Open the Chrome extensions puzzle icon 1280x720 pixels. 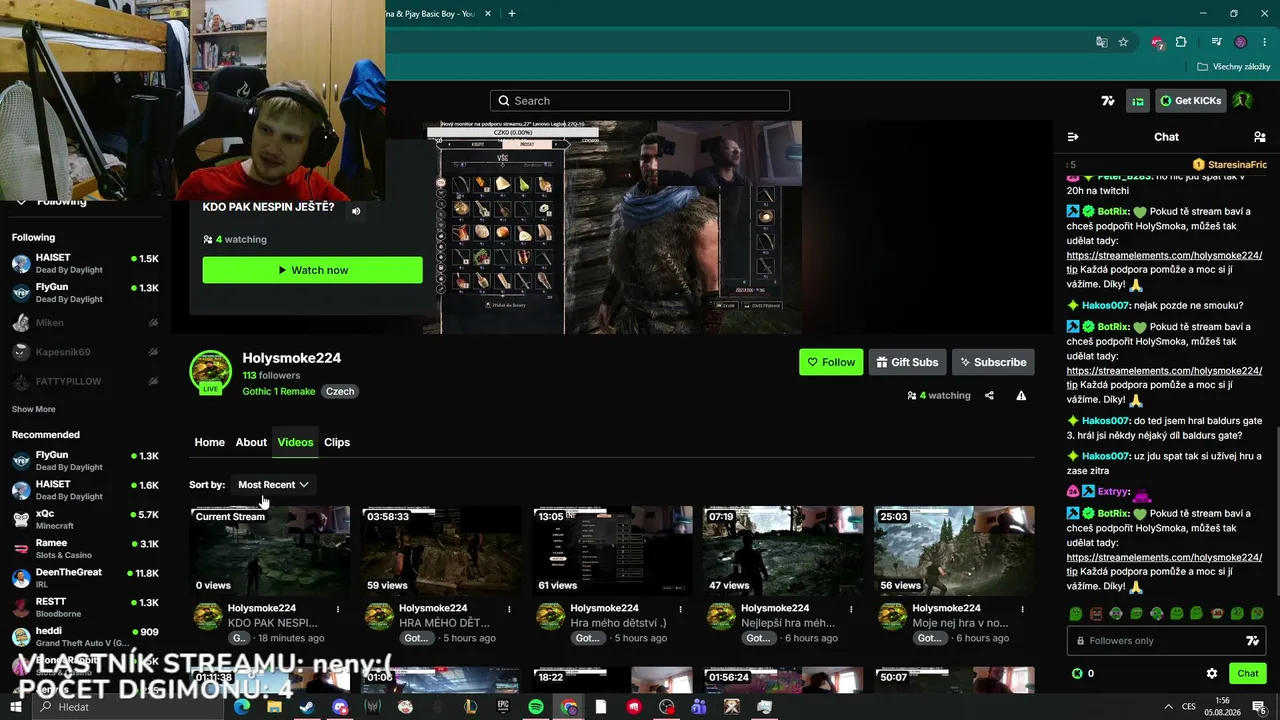[1181, 42]
